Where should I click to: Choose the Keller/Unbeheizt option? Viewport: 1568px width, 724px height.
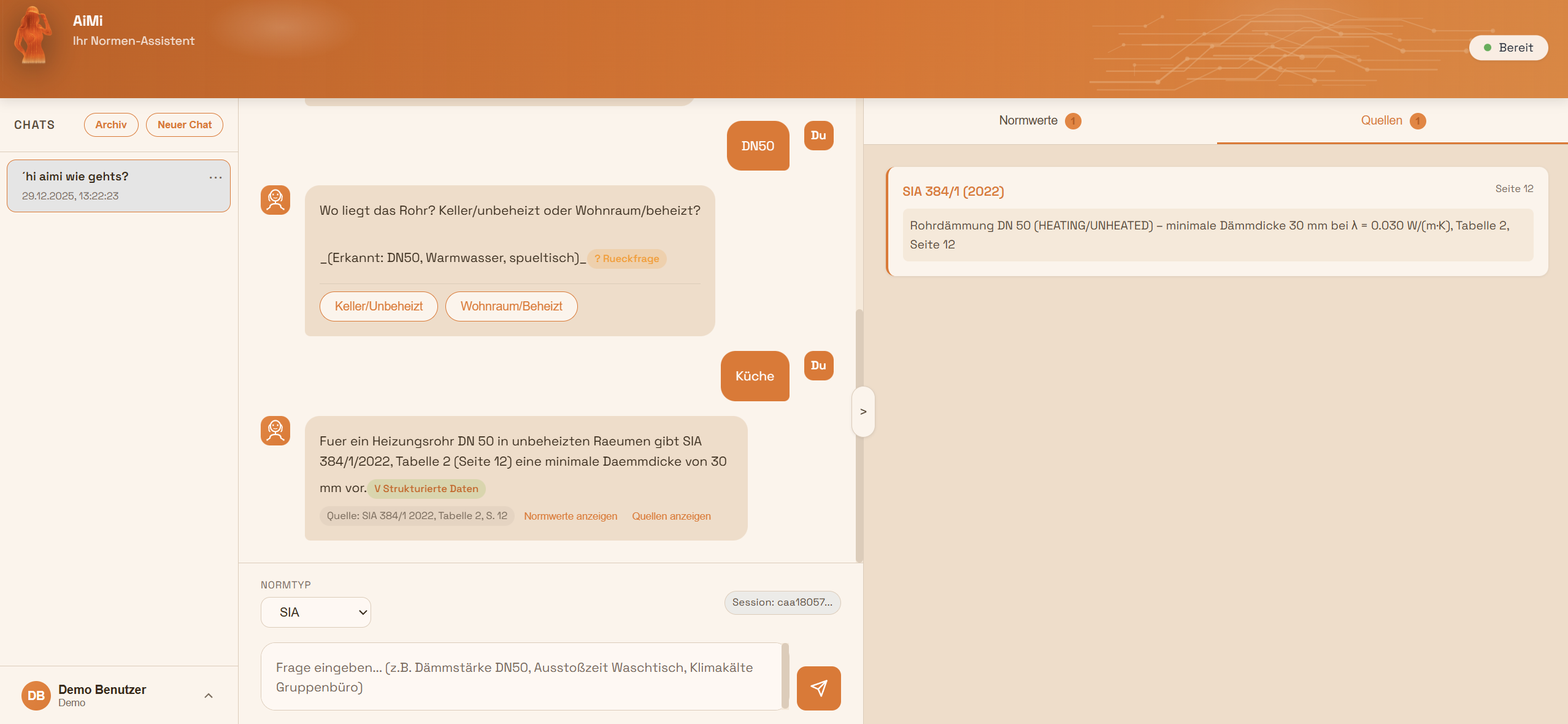point(379,306)
